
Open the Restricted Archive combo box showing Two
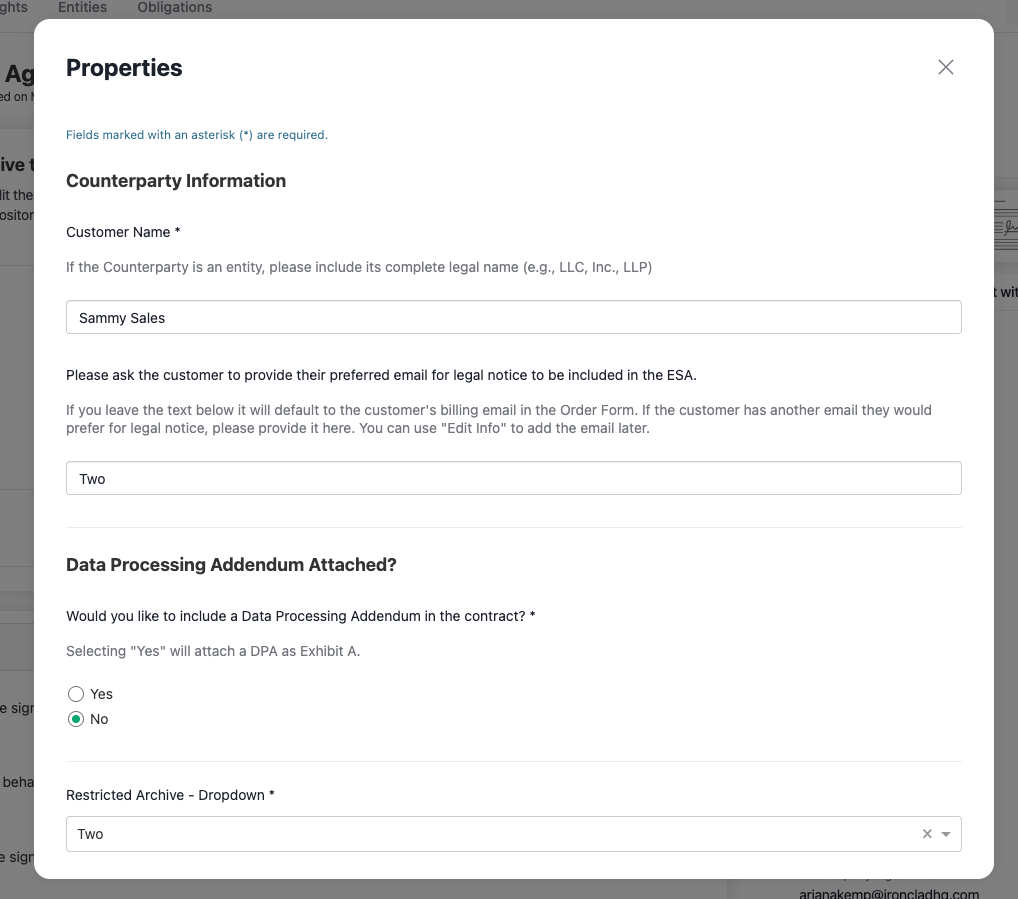coord(490,834)
